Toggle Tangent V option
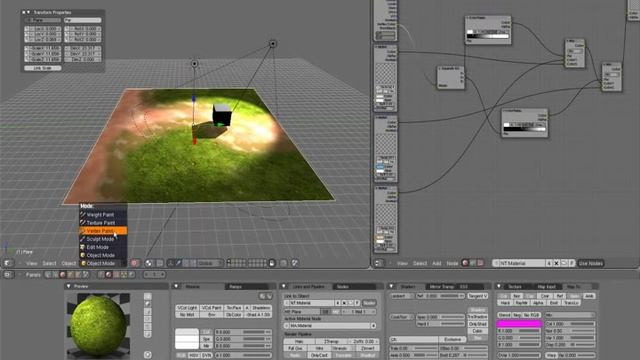This screenshot has height=360, width=640. [478, 296]
